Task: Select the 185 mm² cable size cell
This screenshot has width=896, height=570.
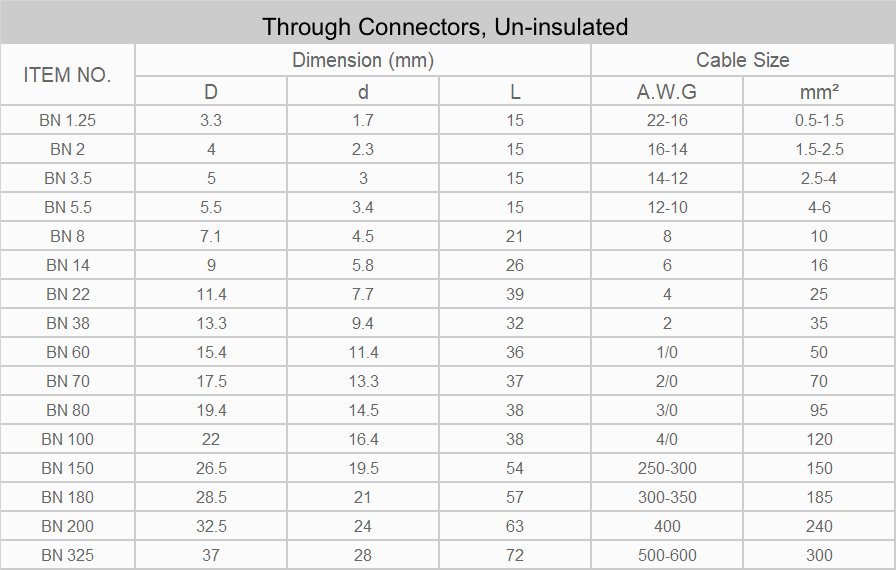Action: tap(819, 497)
